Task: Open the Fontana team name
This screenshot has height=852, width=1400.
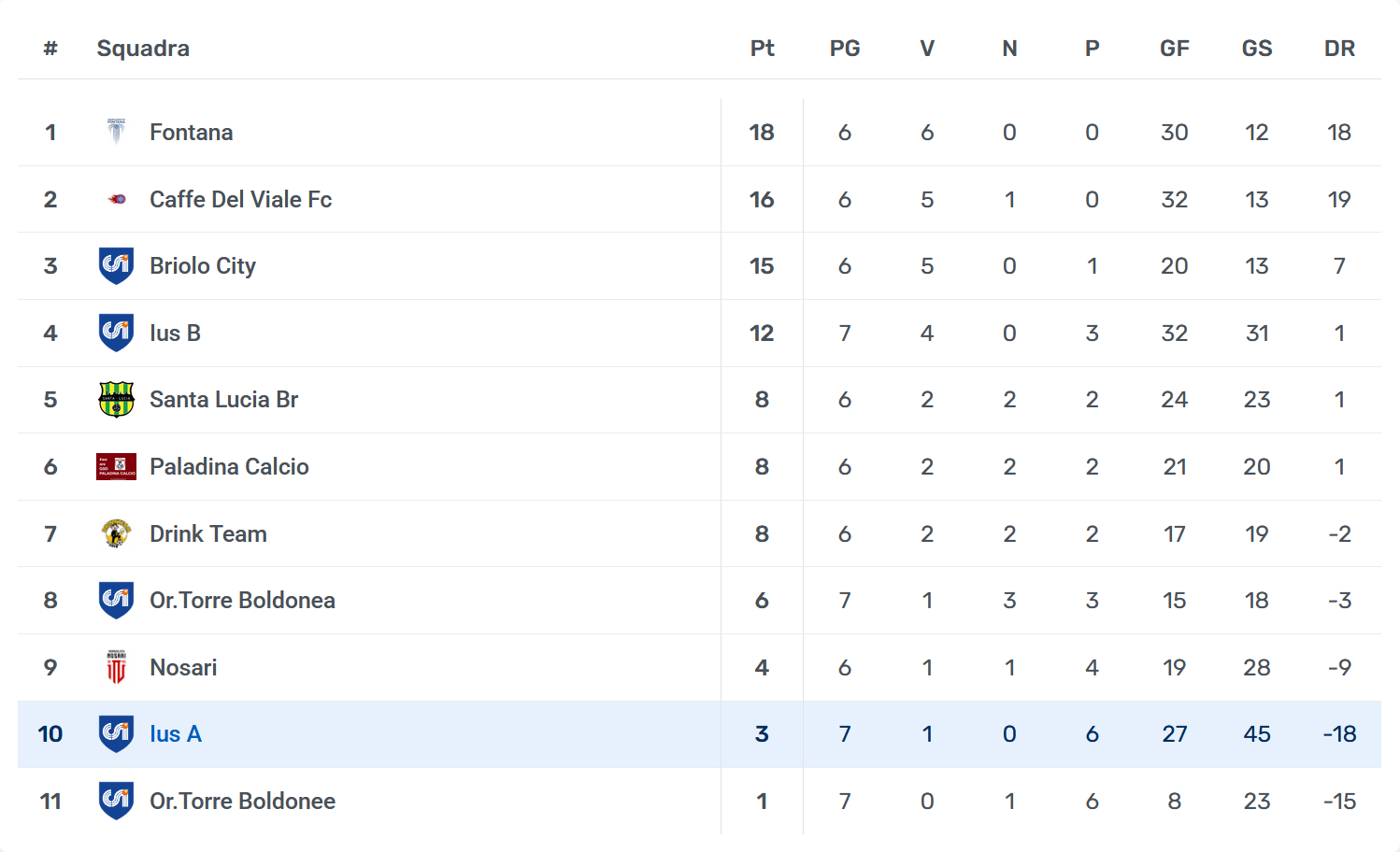Action: 191,133
